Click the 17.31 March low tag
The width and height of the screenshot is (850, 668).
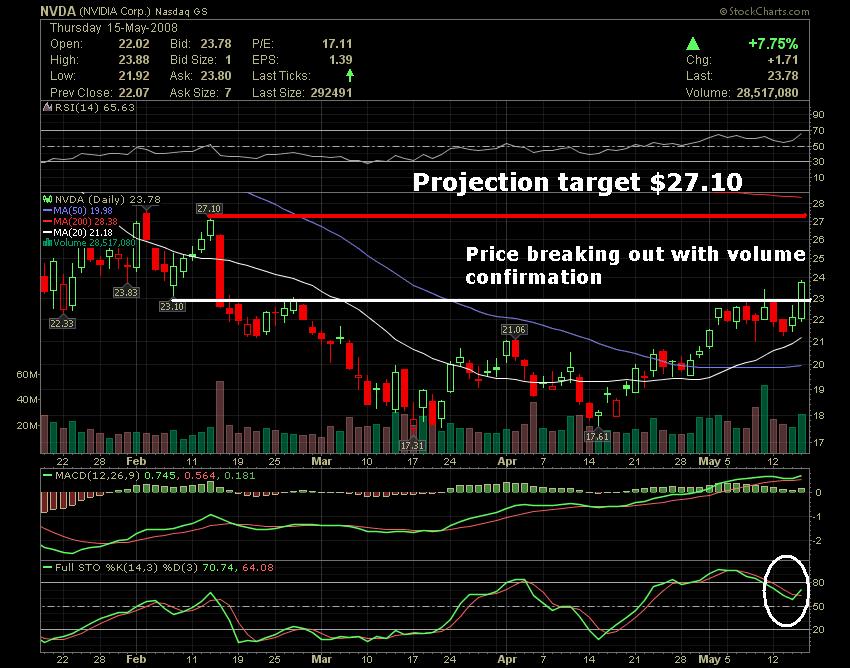point(413,446)
